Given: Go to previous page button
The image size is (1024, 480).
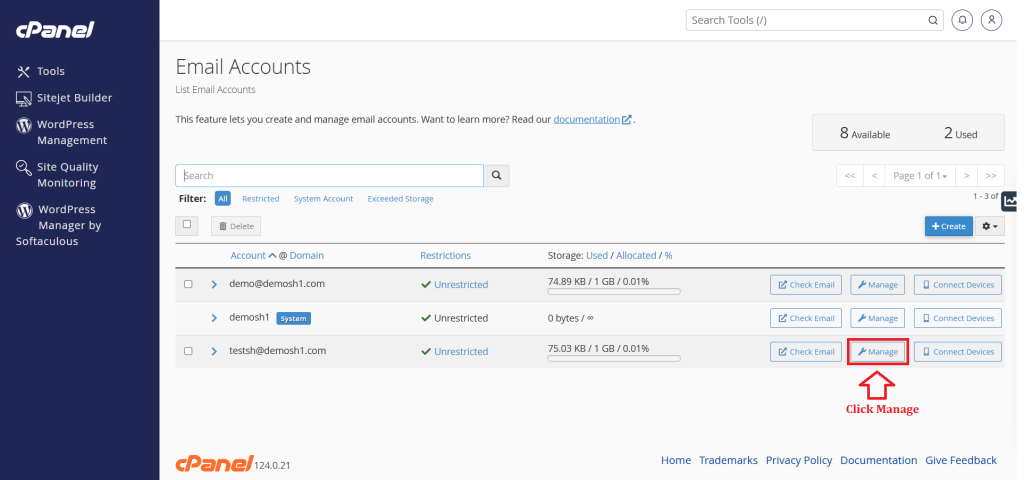Looking at the screenshot, I should point(874,176).
